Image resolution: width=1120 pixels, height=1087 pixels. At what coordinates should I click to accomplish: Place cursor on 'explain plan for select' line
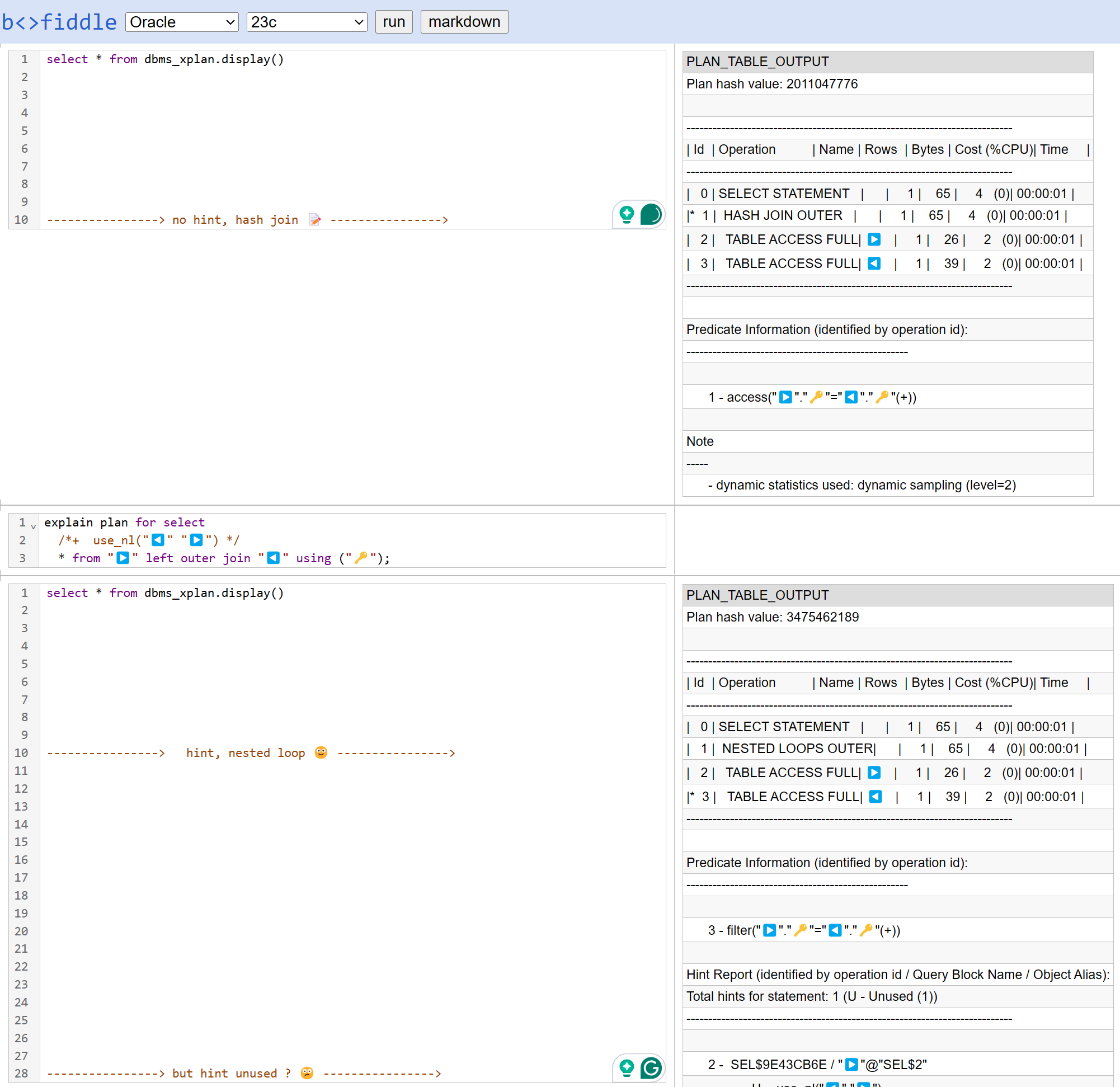click(124, 523)
